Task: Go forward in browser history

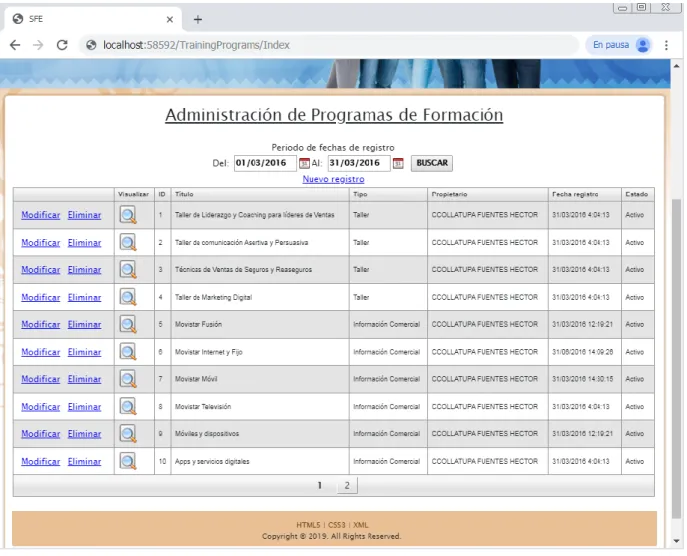Action: click(x=38, y=45)
